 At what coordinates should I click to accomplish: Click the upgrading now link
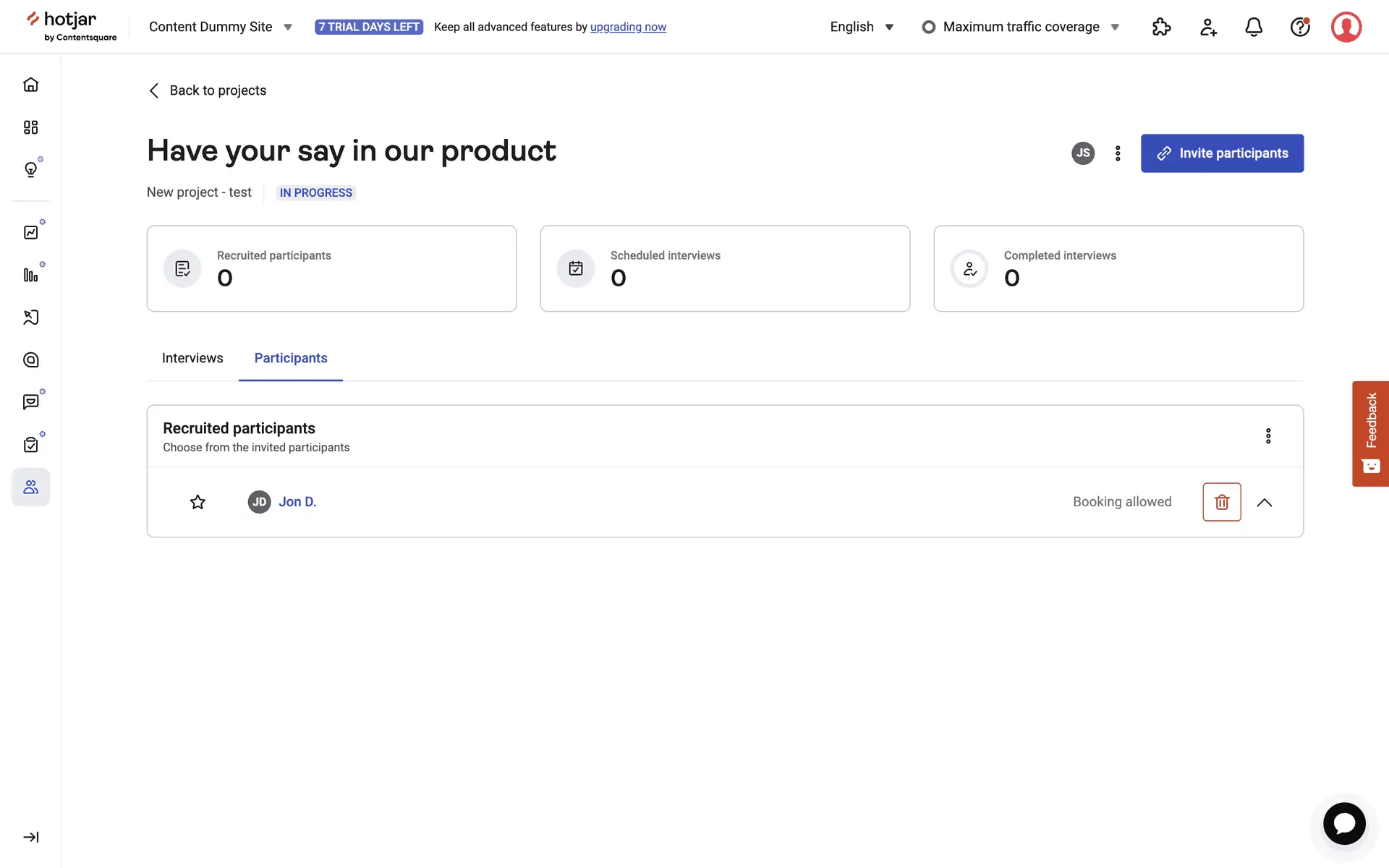point(628,27)
